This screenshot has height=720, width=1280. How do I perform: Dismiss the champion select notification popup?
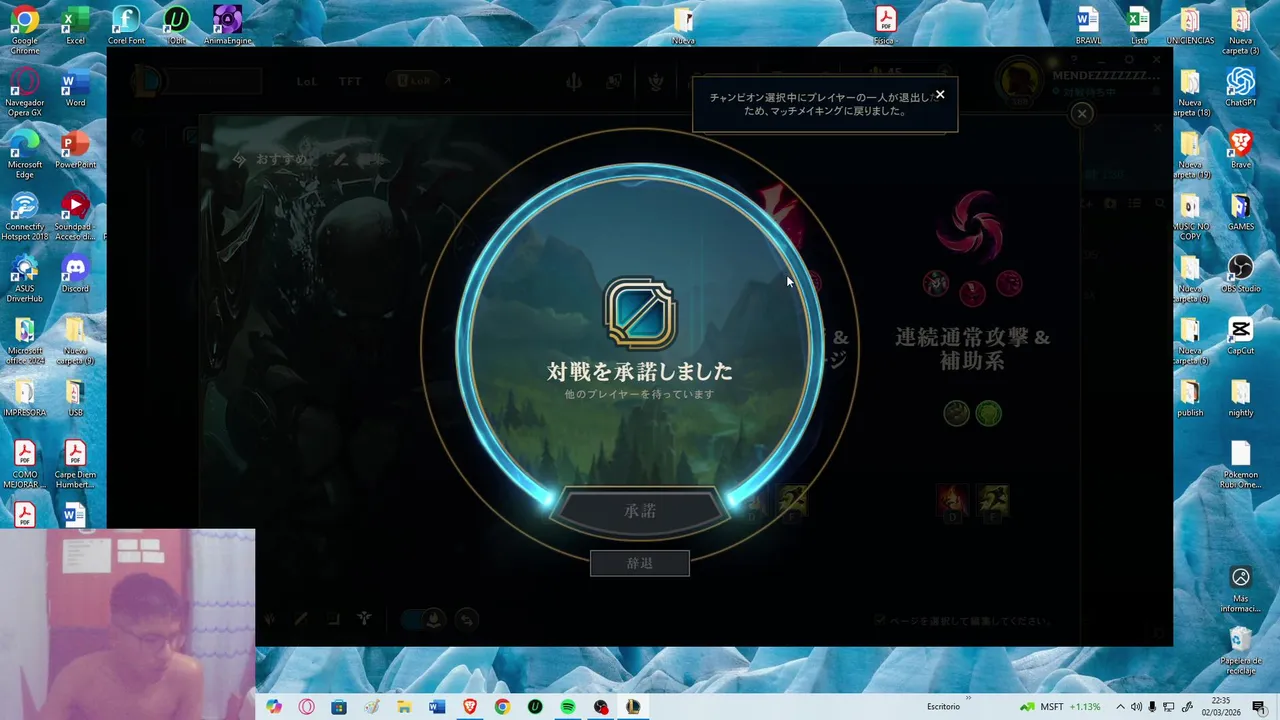tap(940, 95)
